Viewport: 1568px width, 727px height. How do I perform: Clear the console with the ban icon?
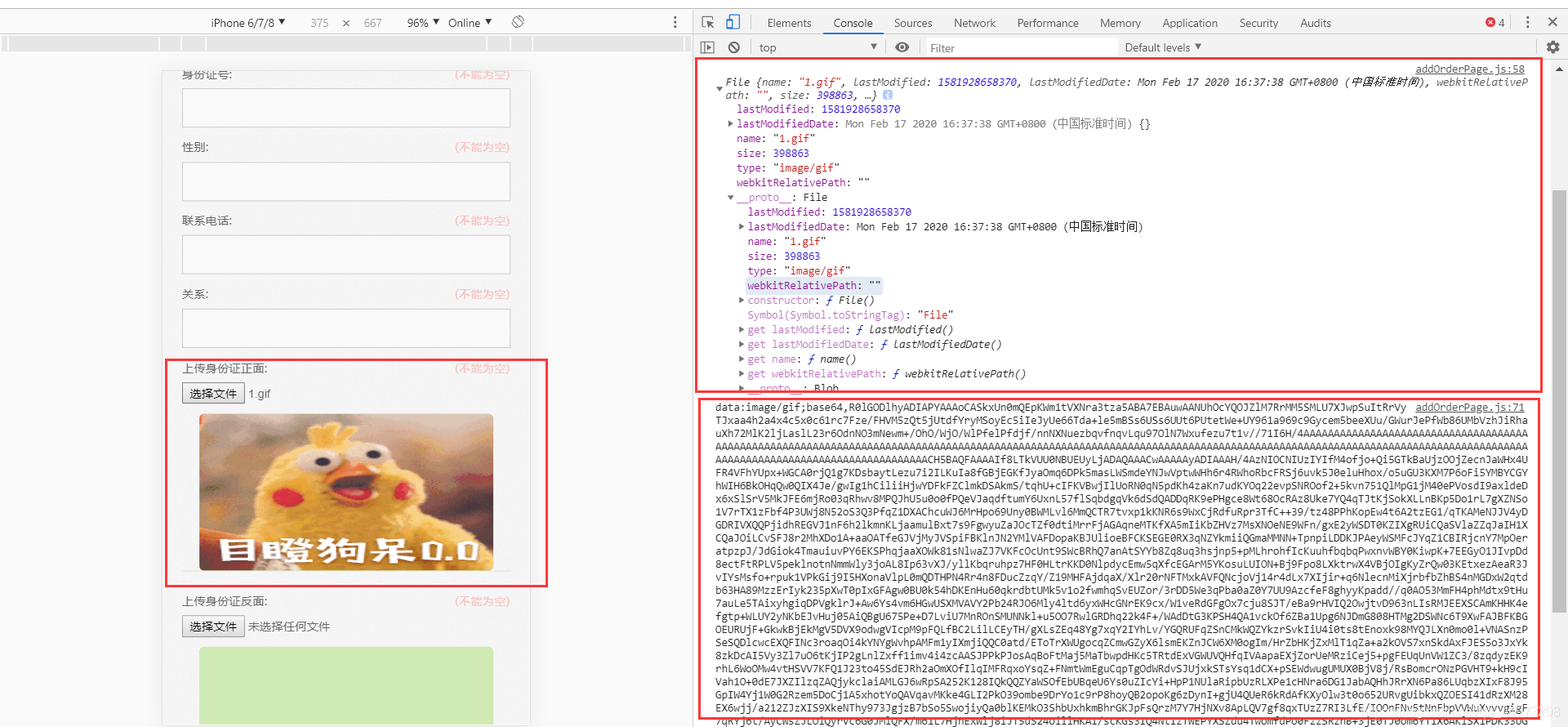click(x=734, y=47)
